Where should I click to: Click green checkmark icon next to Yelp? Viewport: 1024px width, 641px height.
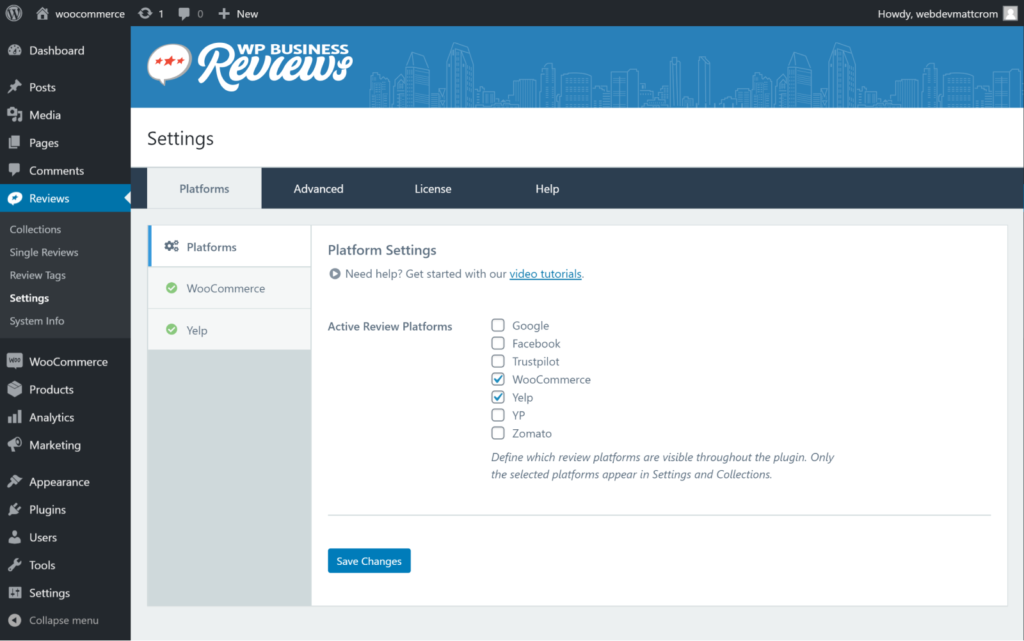coord(171,330)
